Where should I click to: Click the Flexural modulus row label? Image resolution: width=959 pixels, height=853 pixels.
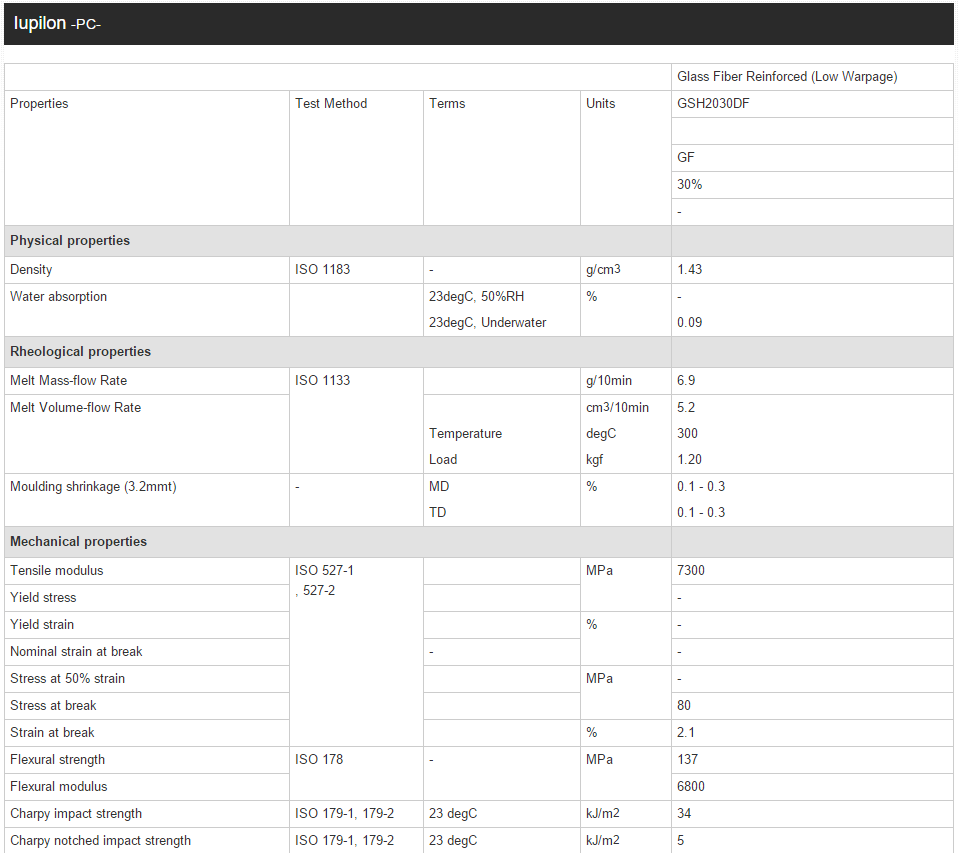(59, 786)
